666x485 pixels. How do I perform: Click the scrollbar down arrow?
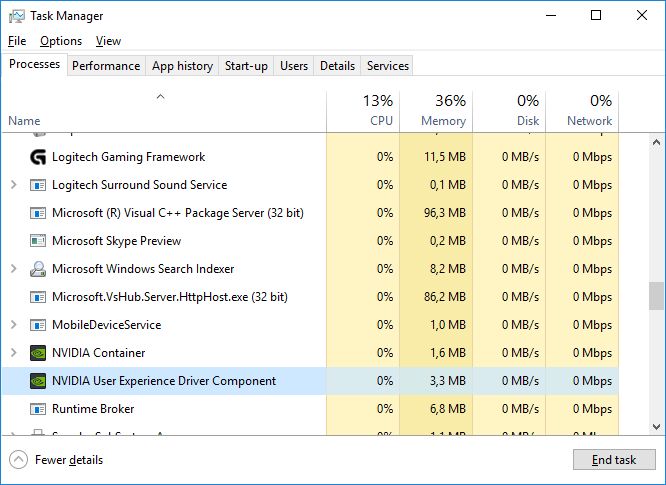(x=656, y=426)
